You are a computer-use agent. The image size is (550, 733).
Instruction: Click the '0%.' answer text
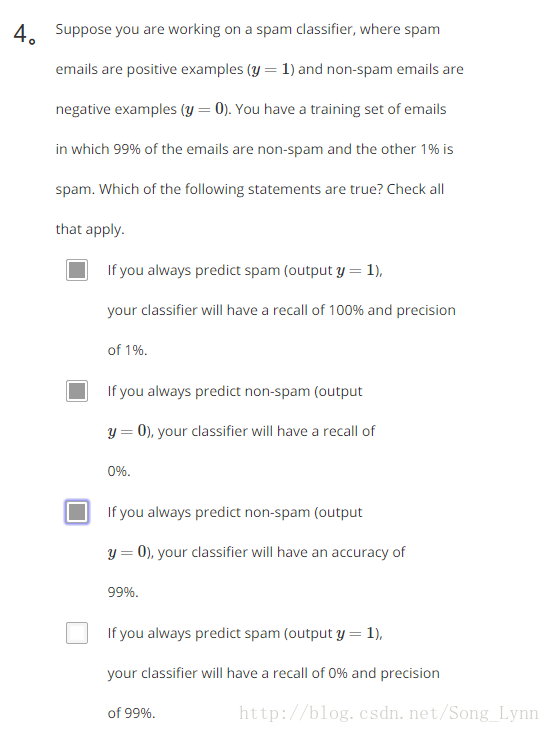(x=119, y=471)
